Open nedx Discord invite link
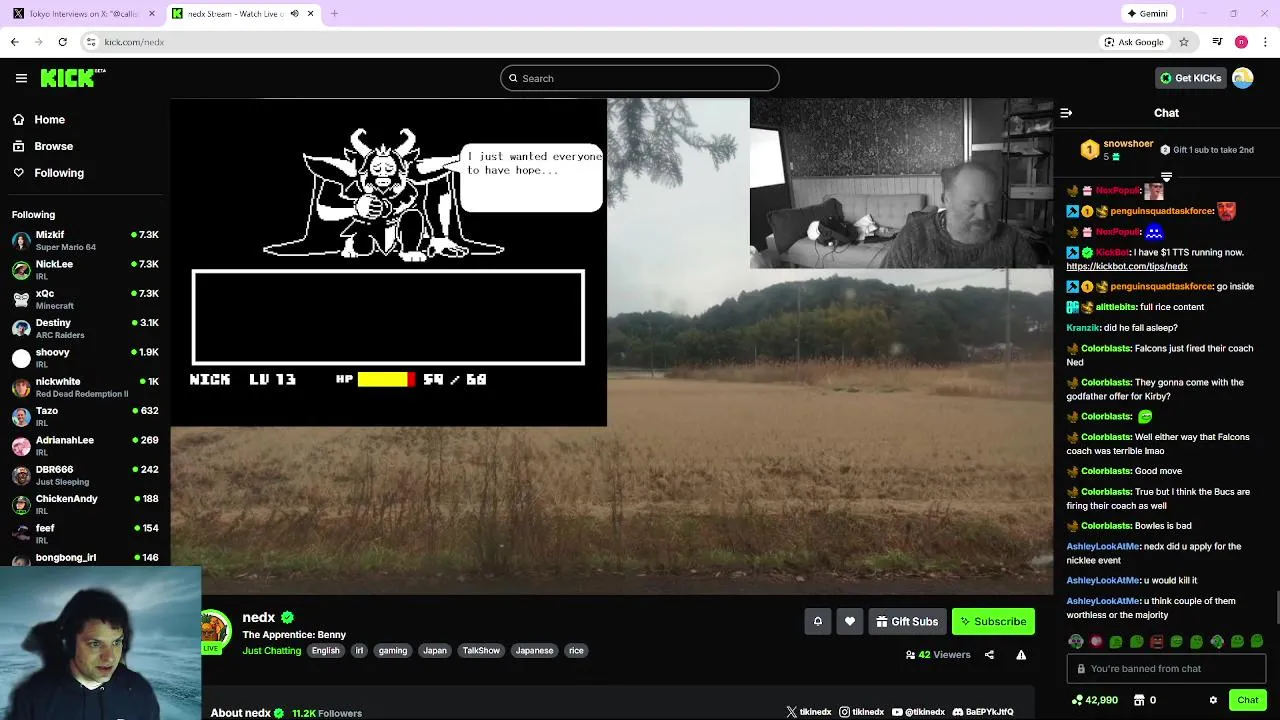The height and width of the screenshot is (720, 1280). click(983, 712)
